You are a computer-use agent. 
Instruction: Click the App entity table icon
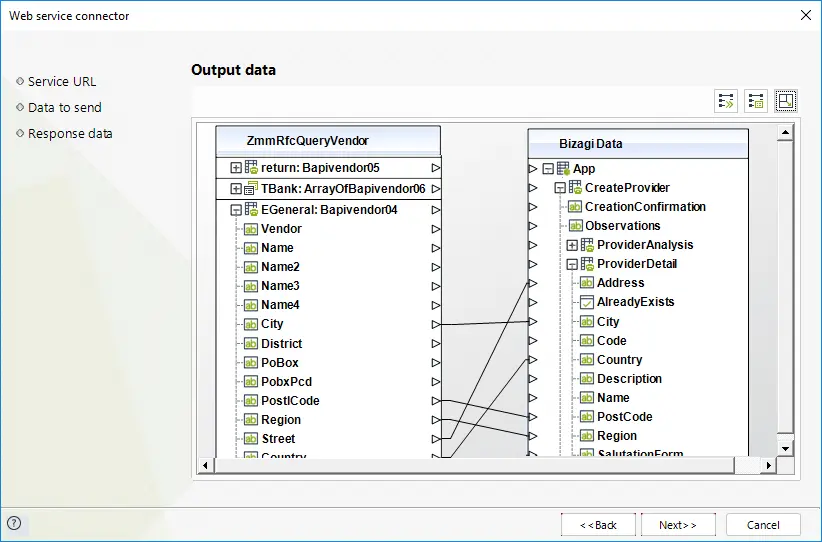[563, 169]
